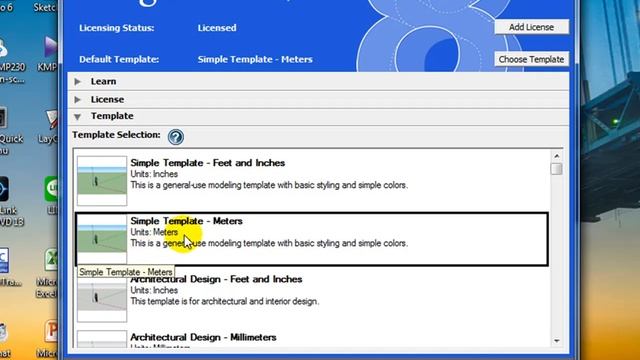Click the Add License button
640x360 pixels.
coord(531,27)
